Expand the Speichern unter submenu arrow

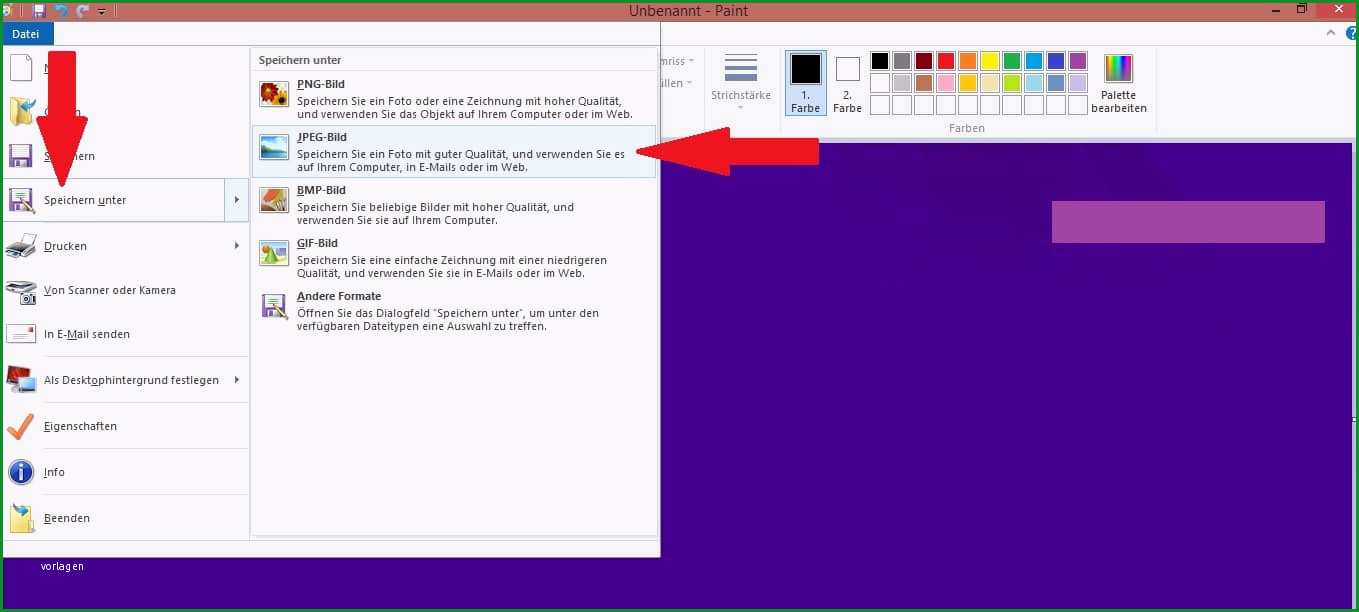(x=237, y=200)
